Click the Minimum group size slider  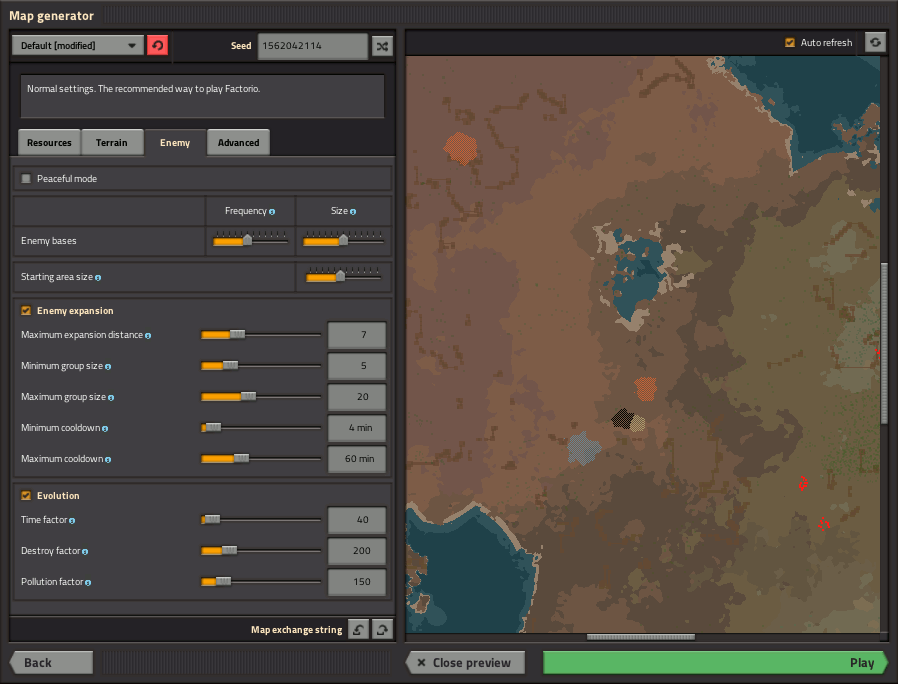(261, 365)
